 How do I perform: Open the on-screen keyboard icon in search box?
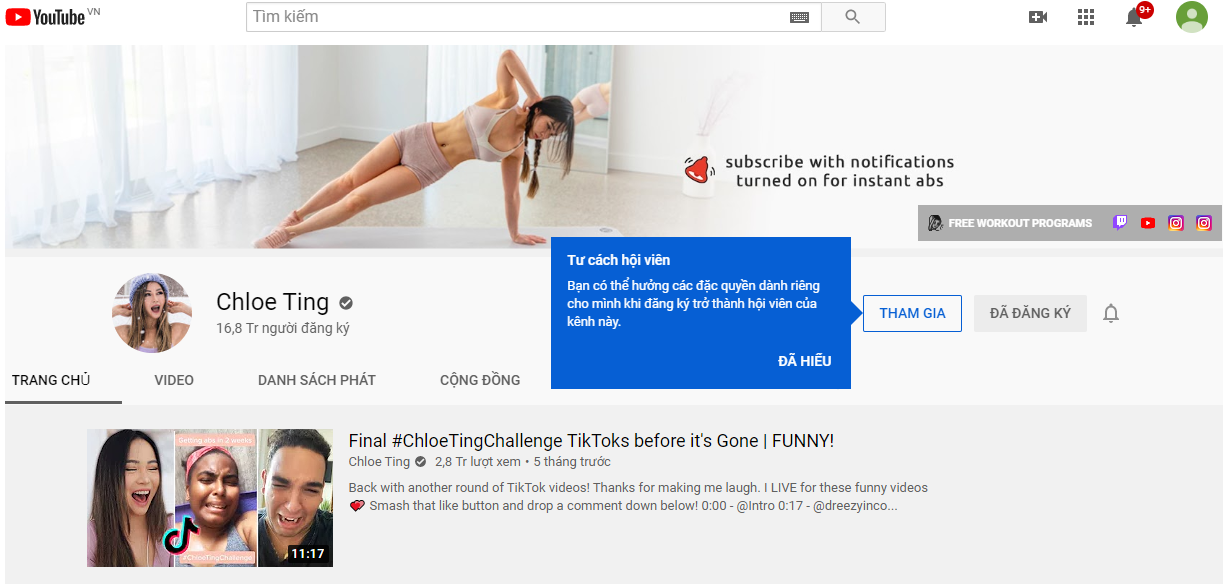tap(799, 17)
